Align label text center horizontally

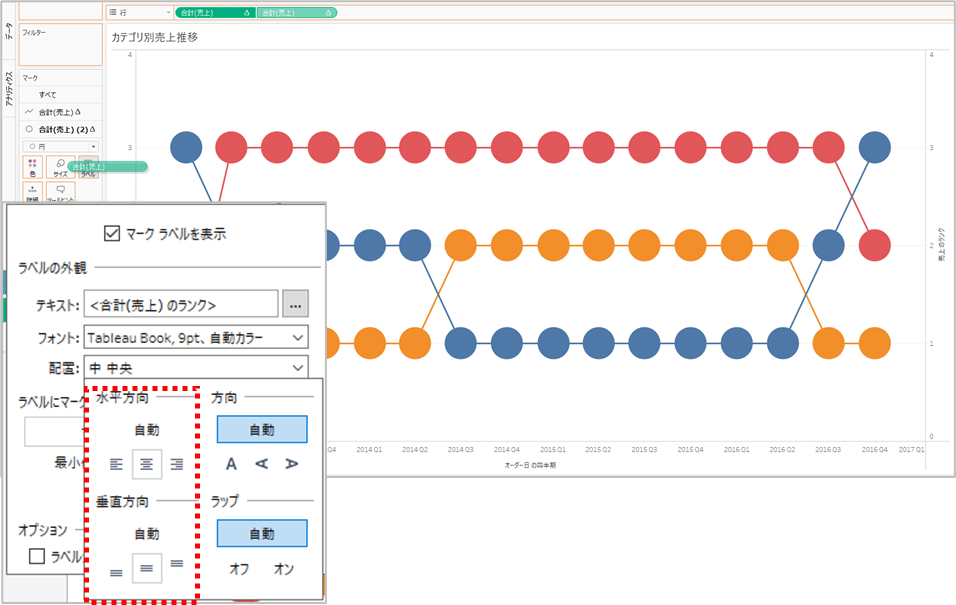click(x=147, y=465)
